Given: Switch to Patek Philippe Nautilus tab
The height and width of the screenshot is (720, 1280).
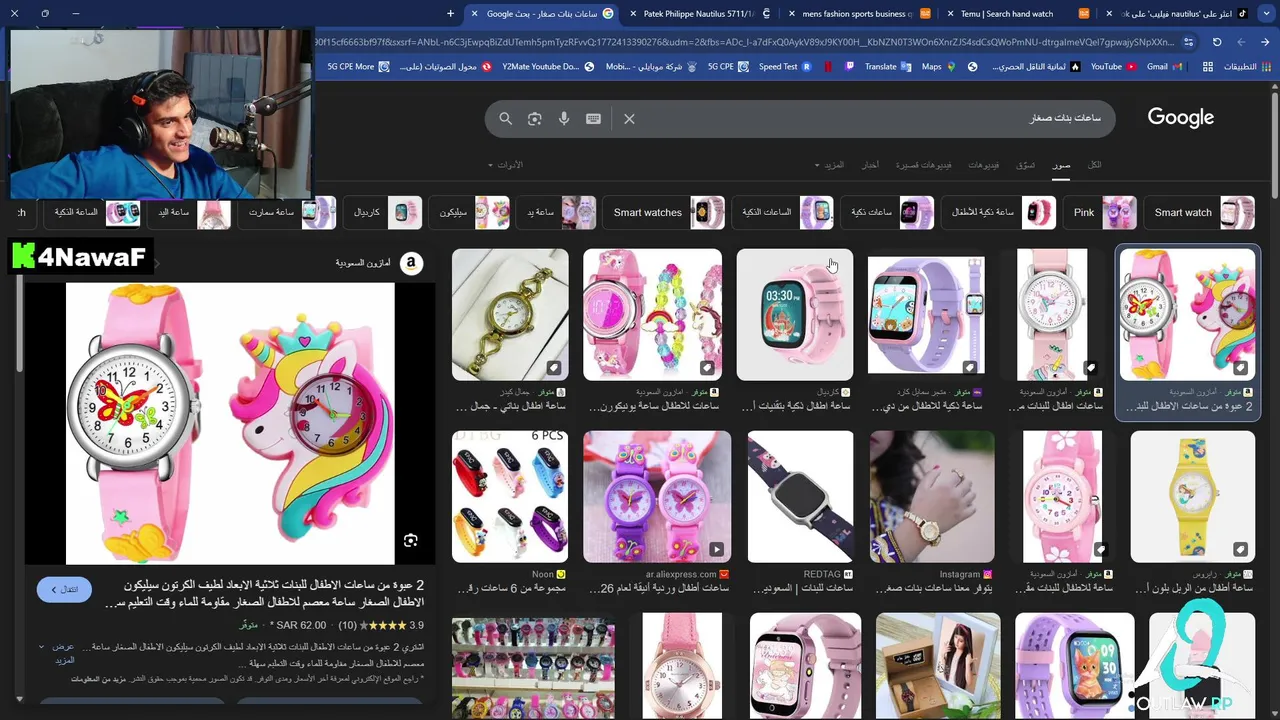Looking at the screenshot, I should pos(700,14).
